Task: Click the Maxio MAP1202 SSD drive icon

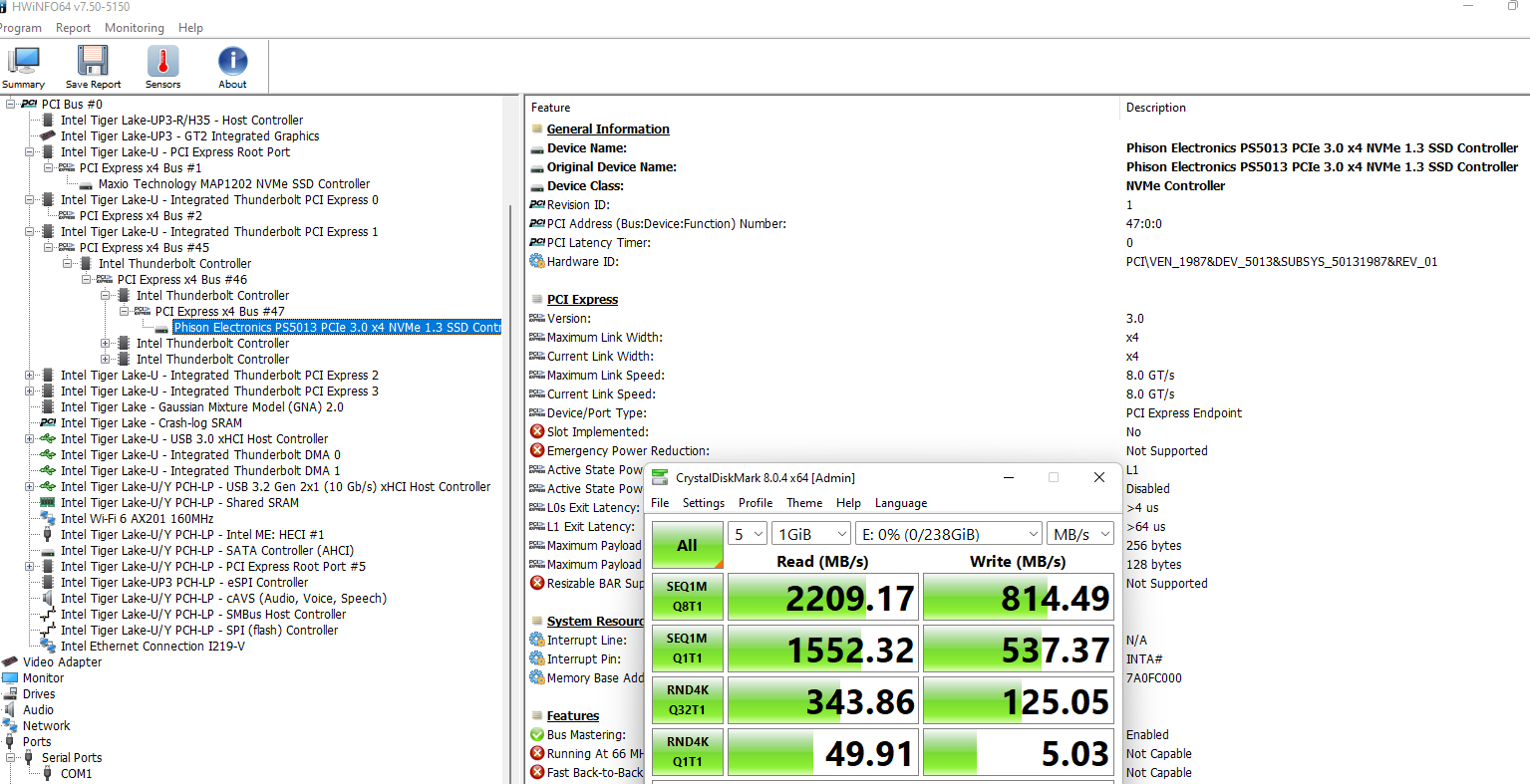Action: 86,184
